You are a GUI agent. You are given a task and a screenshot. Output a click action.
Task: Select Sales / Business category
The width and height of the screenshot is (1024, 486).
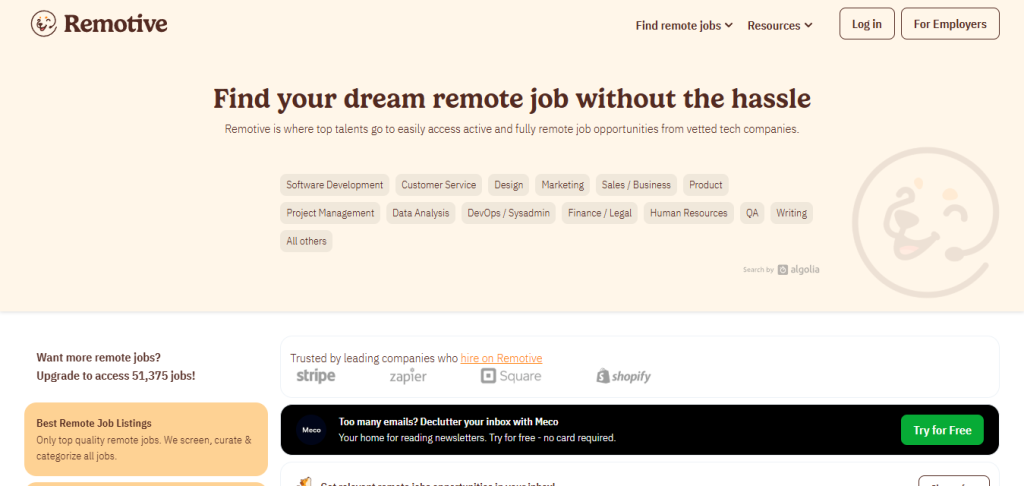(x=636, y=185)
